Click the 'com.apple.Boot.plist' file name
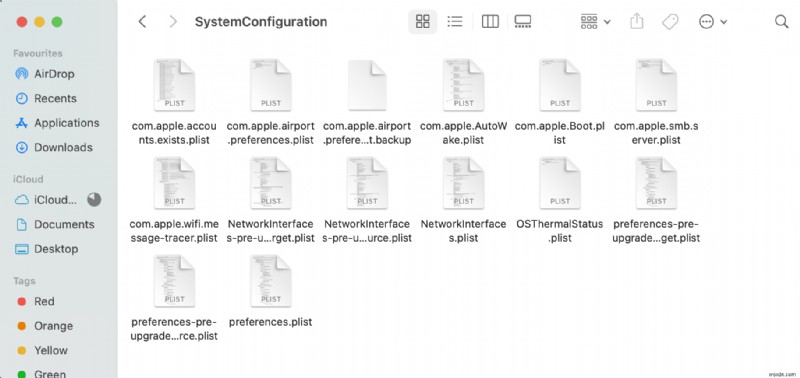The image size is (800, 378). point(560,133)
